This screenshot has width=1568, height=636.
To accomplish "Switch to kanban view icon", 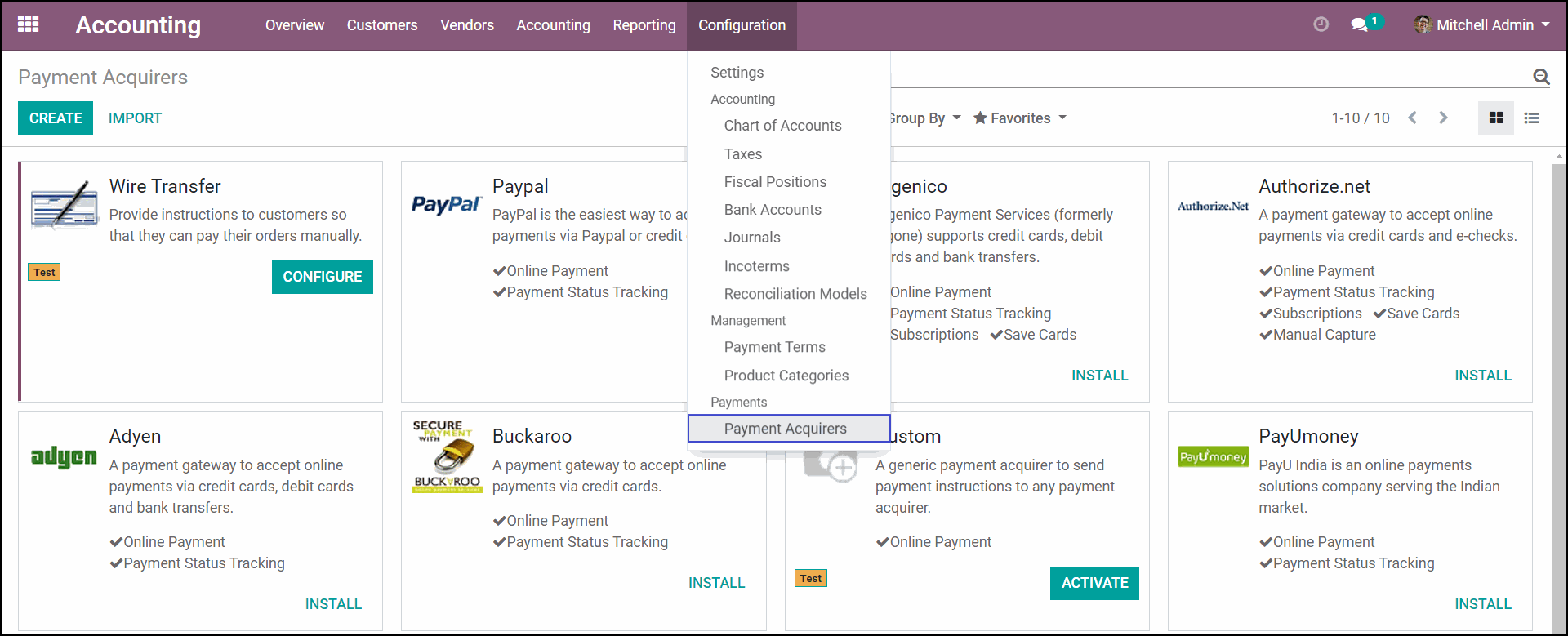I will click(1496, 118).
